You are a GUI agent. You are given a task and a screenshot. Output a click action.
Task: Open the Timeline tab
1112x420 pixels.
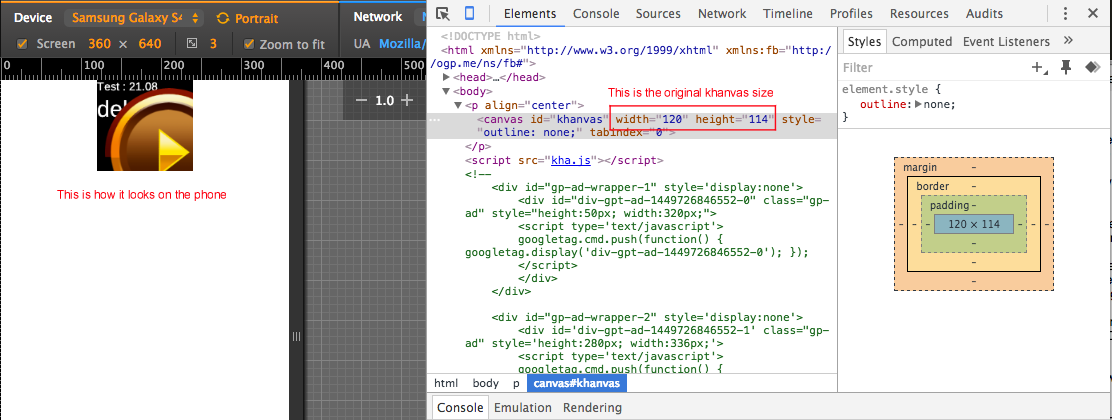pyautogui.click(x=788, y=13)
